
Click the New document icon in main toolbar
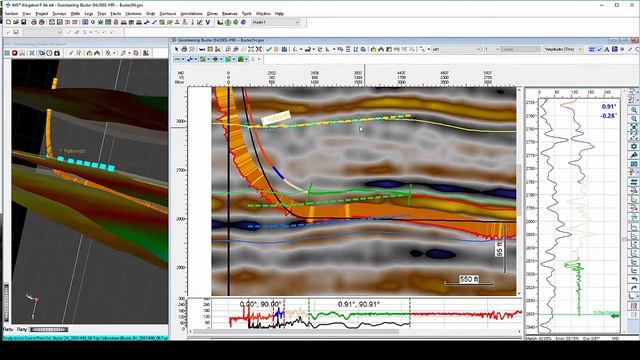click(x=8, y=22)
